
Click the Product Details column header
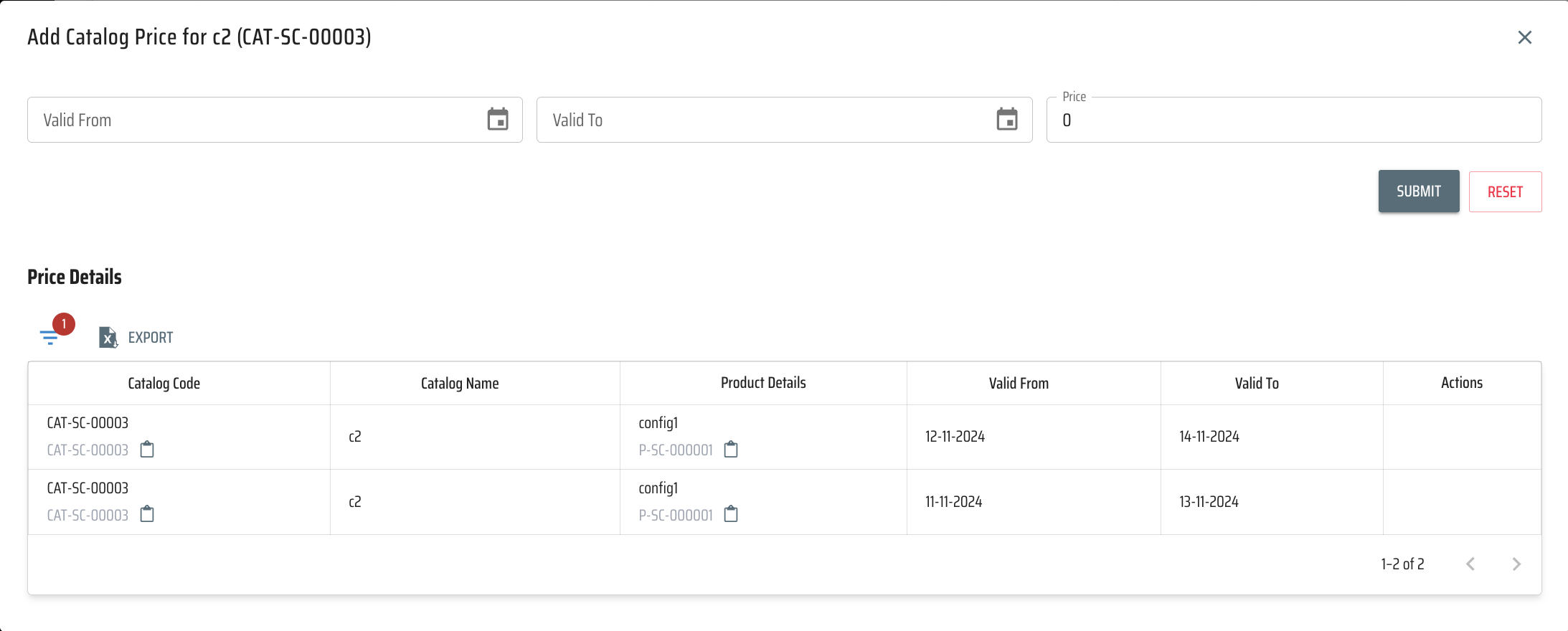click(763, 383)
